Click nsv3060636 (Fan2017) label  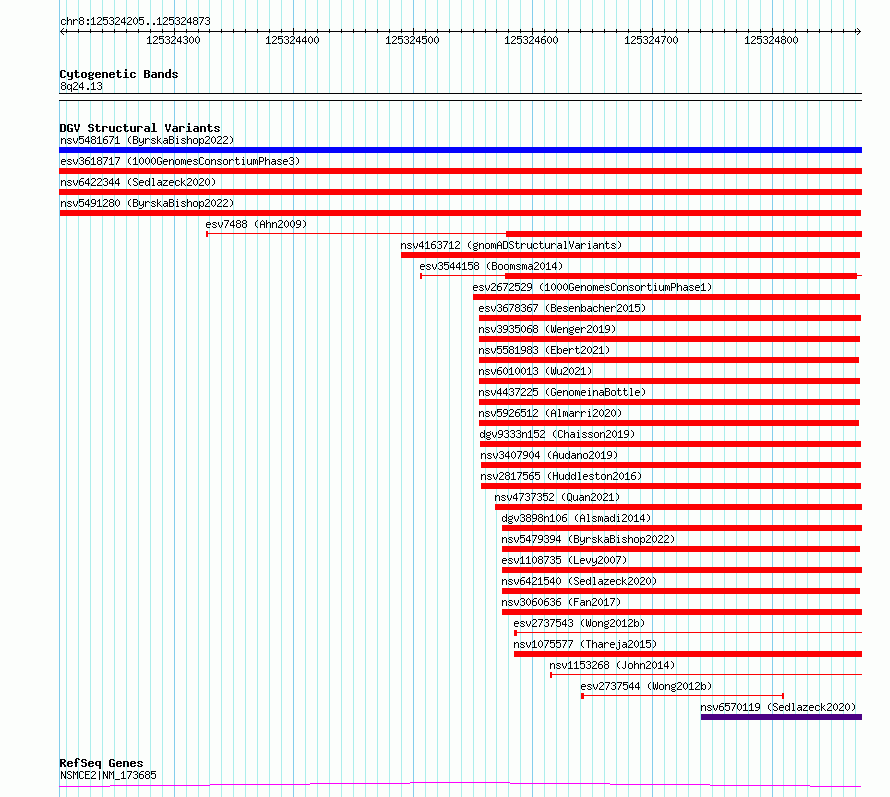pyautogui.click(x=561, y=602)
